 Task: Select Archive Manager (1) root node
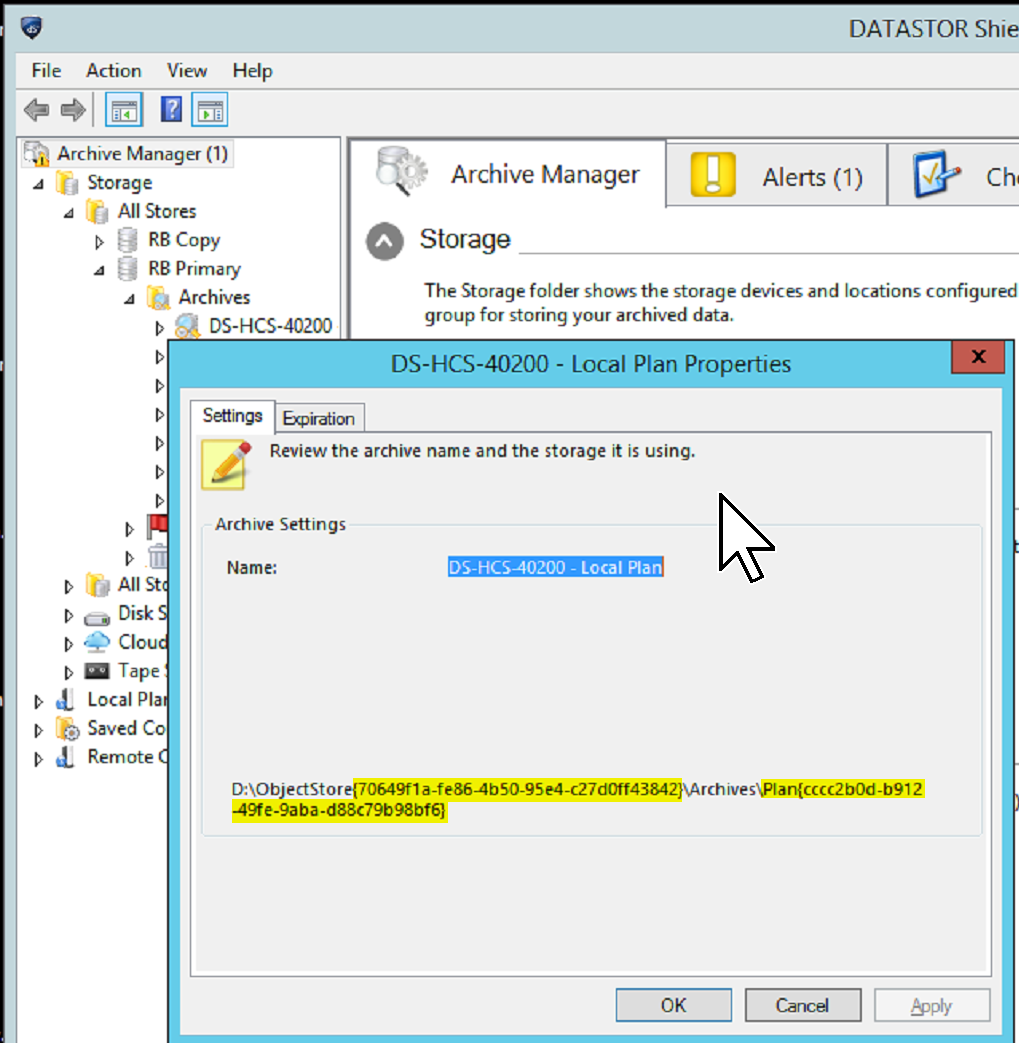(142, 154)
